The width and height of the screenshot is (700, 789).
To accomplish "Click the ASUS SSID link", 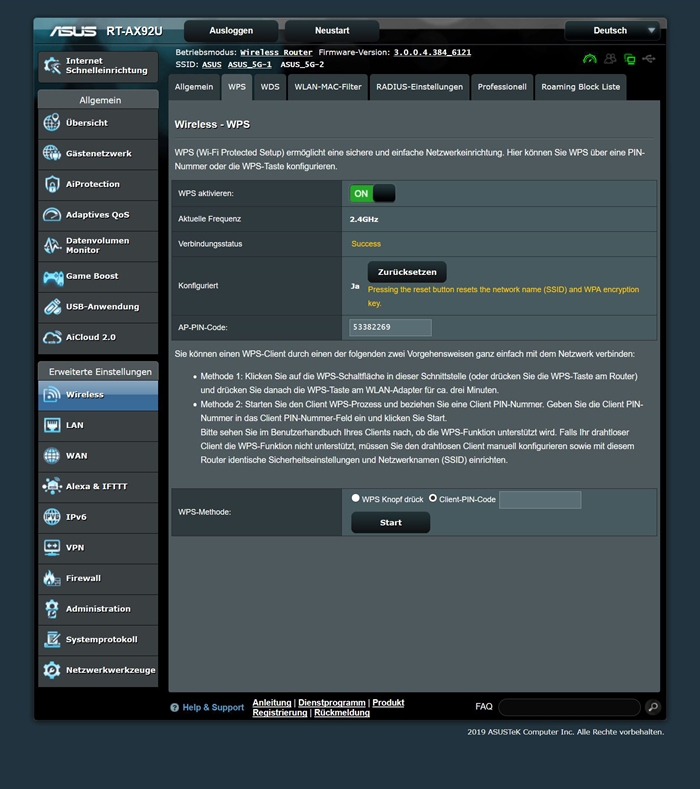I will [x=212, y=64].
